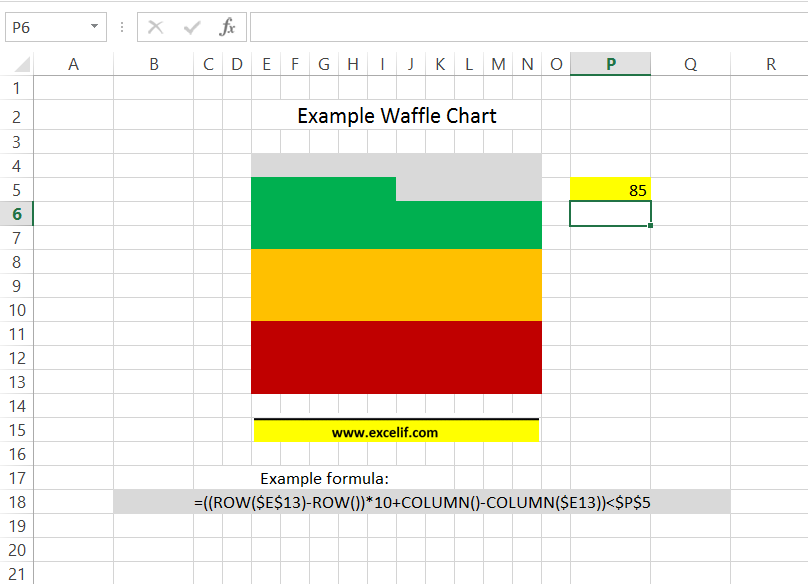808x584 pixels.
Task: Select column I header
Action: tap(382, 64)
